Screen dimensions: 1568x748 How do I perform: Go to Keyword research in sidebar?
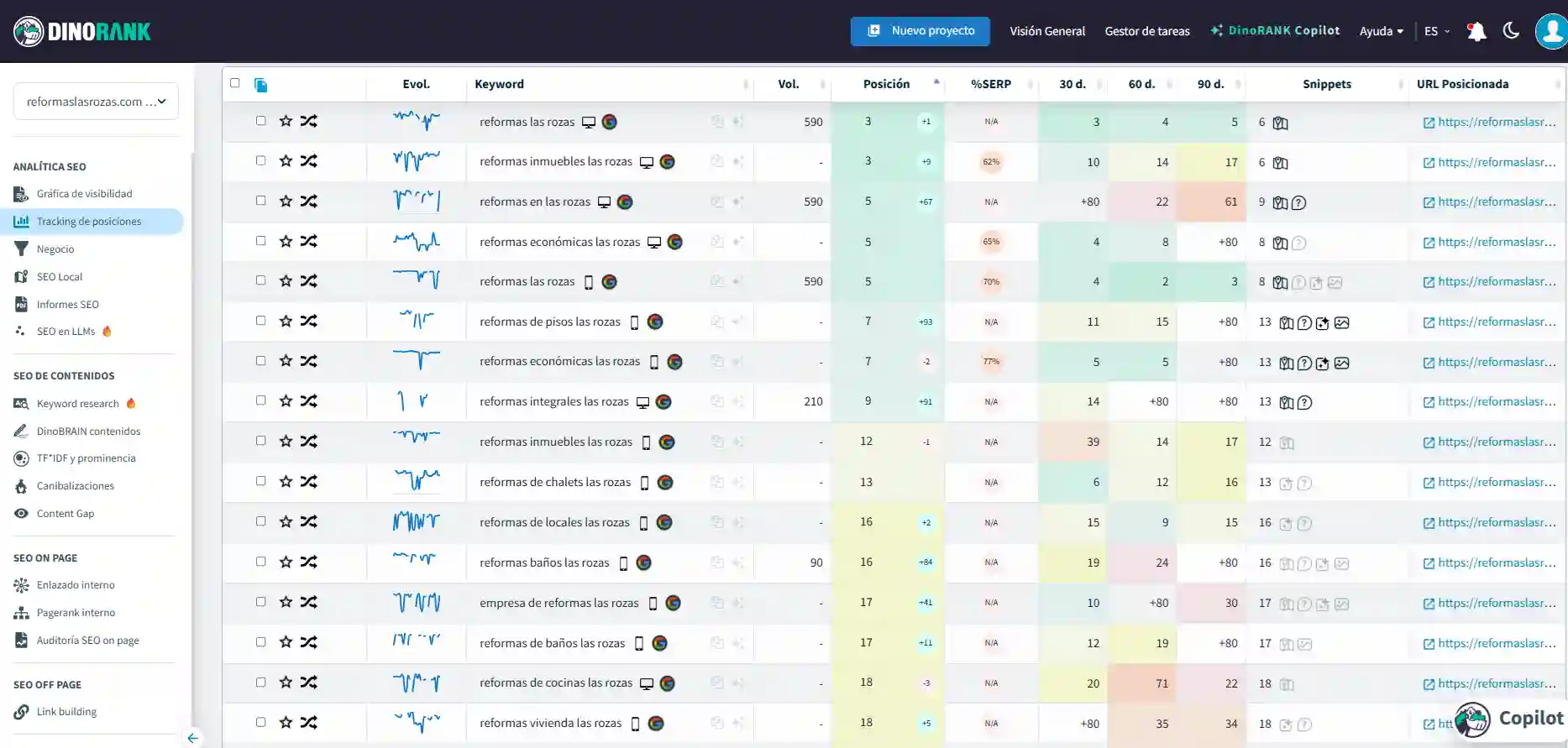[x=77, y=404]
